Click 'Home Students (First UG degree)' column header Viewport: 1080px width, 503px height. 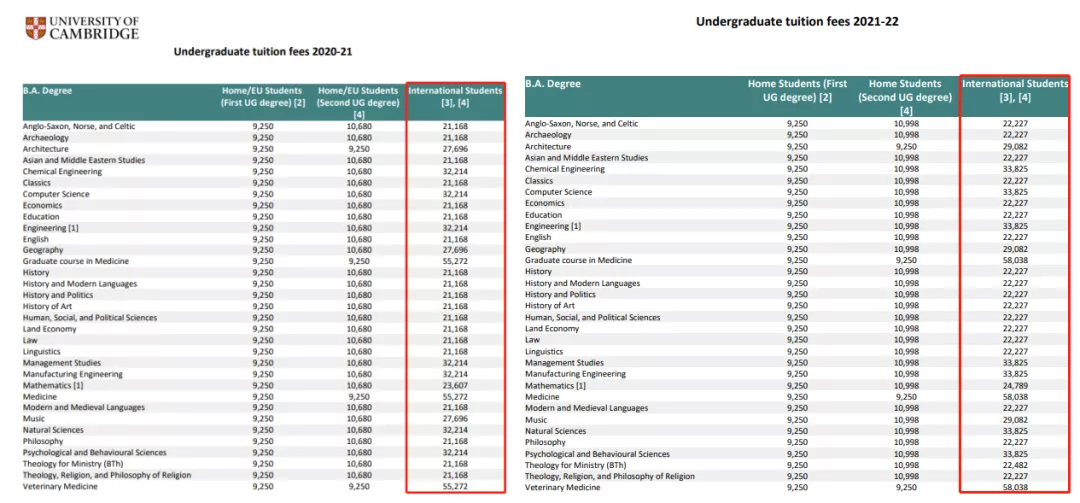pyautogui.click(x=797, y=91)
